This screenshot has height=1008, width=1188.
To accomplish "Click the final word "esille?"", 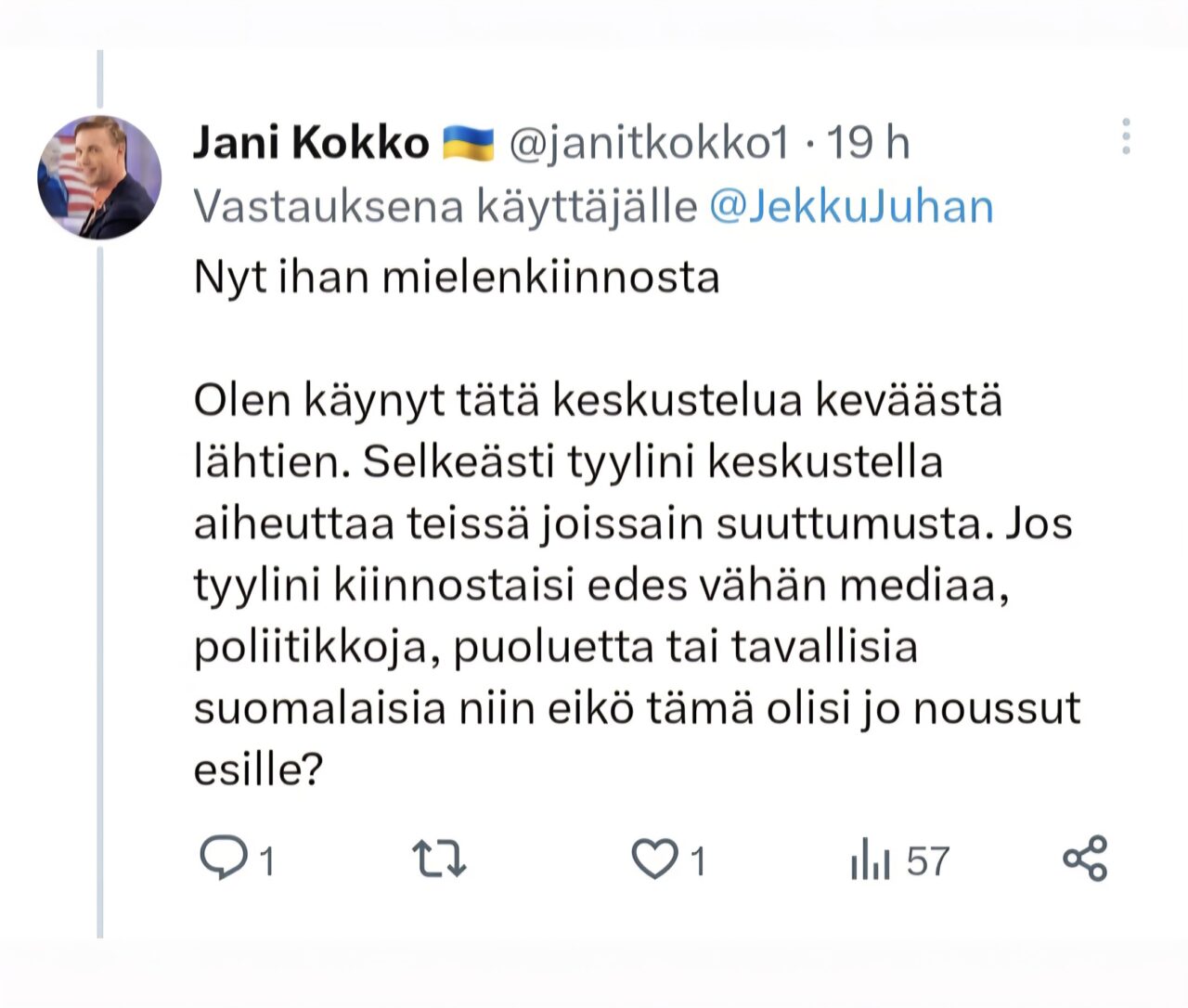I will pyautogui.click(x=258, y=770).
